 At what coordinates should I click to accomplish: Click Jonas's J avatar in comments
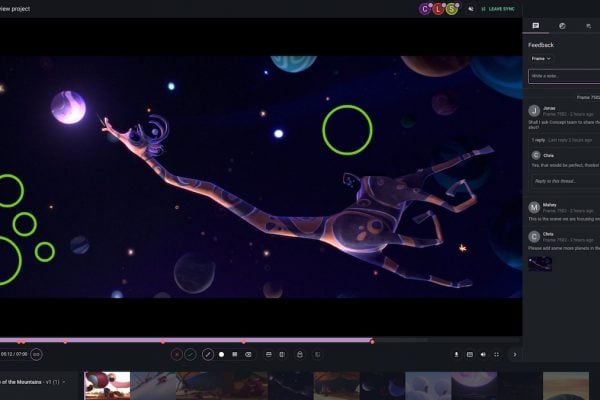click(534, 111)
